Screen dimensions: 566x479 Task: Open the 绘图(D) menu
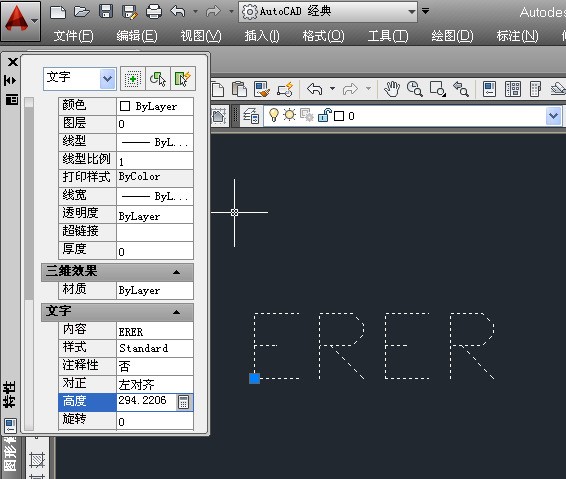point(452,36)
